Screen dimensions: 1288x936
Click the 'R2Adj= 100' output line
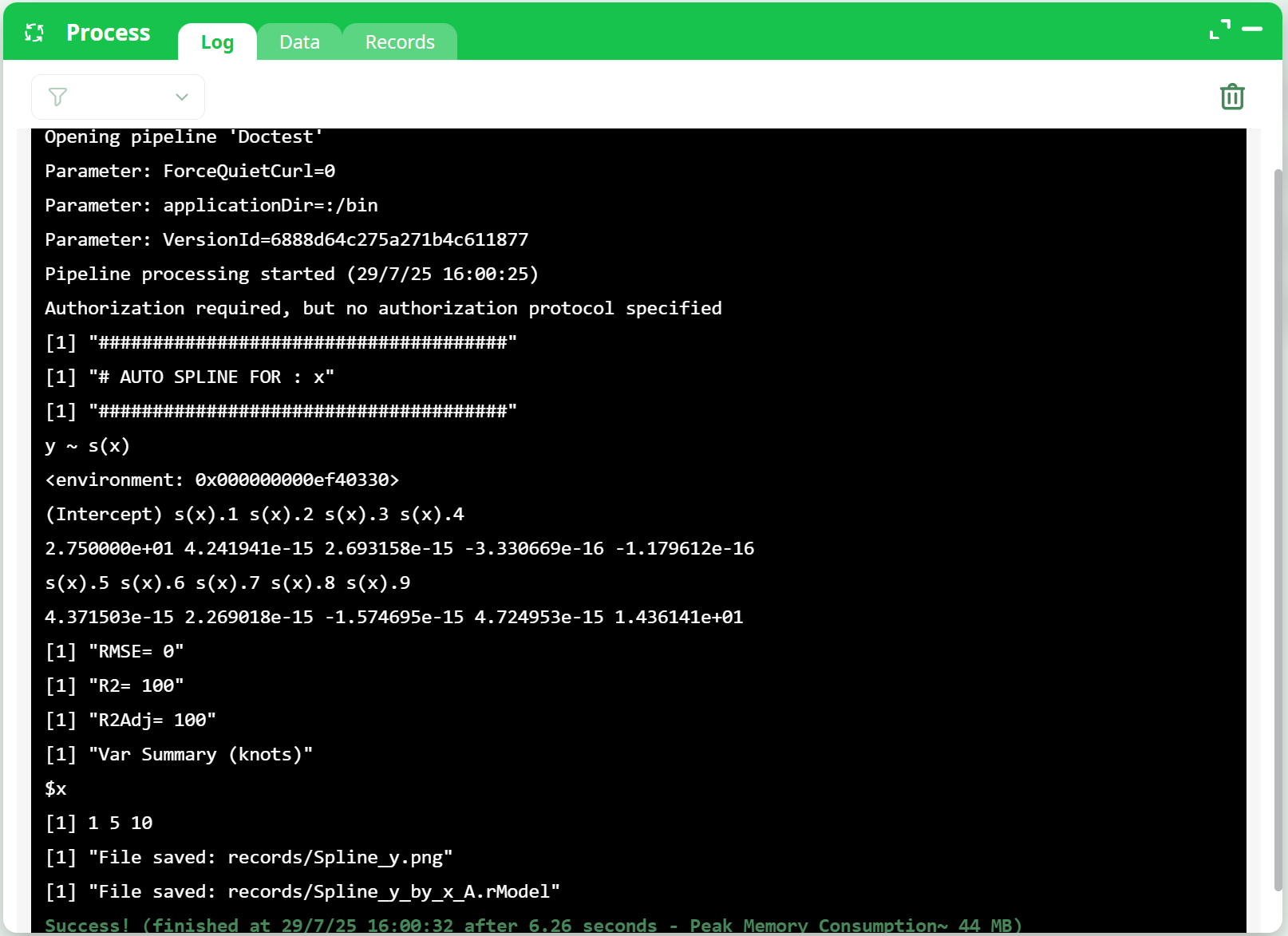(130, 721)
